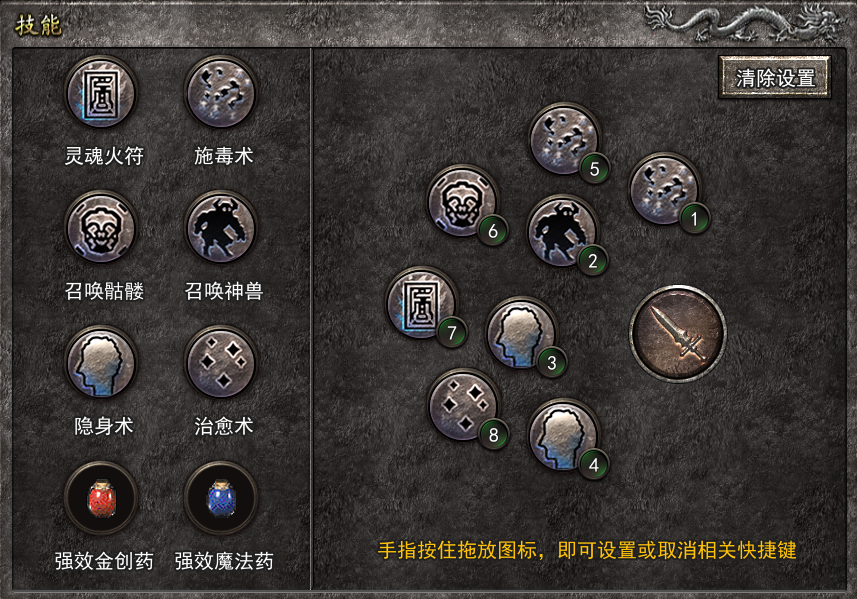
Task: Click the 清除设置 button
Action: click(x=775, y=78)
